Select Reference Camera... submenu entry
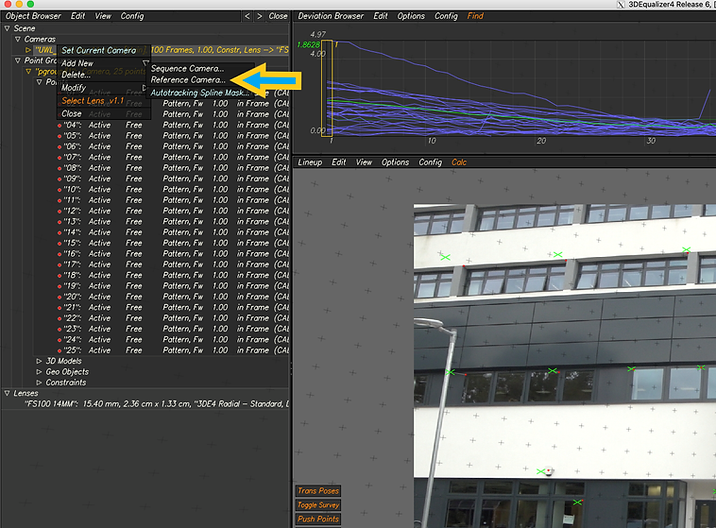716x528 pixels. (x=188, y=80)
